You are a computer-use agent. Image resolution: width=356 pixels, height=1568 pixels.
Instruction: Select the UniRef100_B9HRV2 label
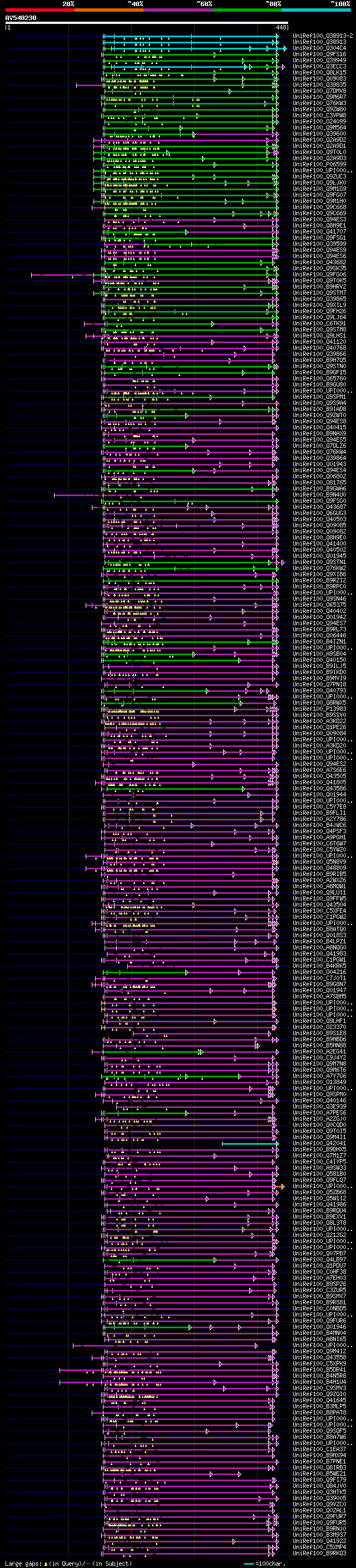(319, 286)
